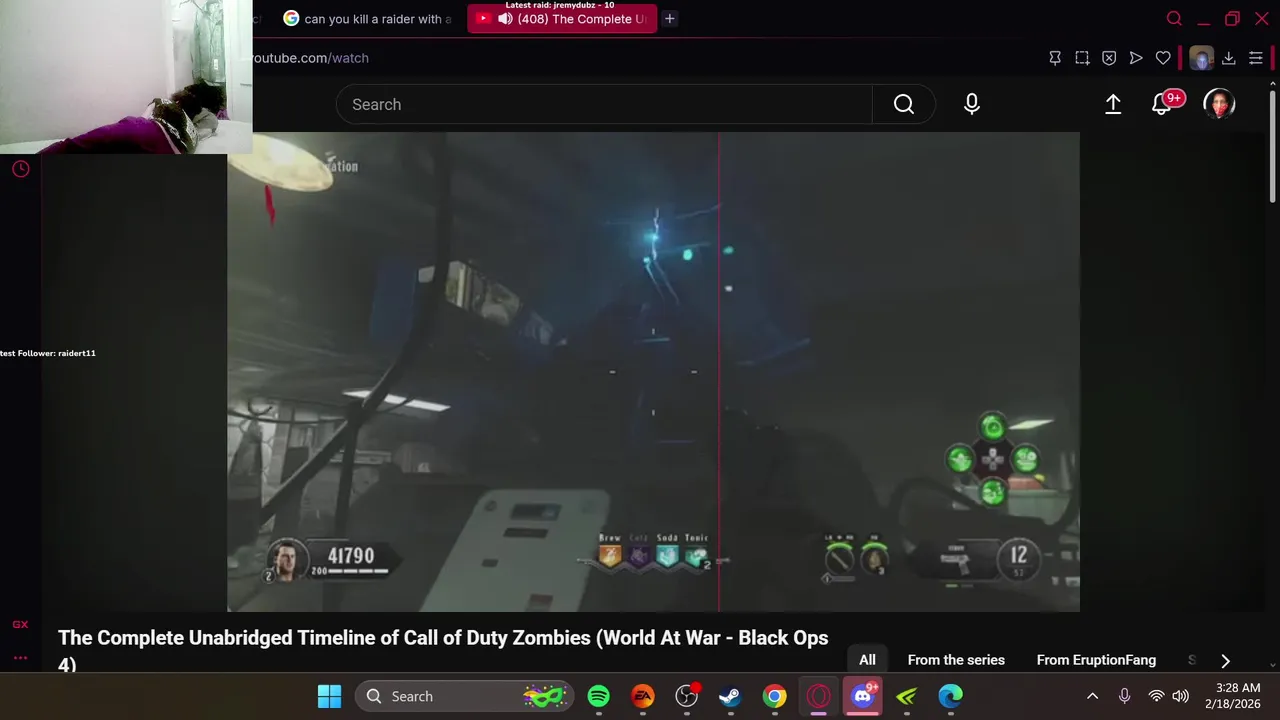
Task: Open the ad blocker shield icon
Action: pyautogui.click(x=1109, y=58)
